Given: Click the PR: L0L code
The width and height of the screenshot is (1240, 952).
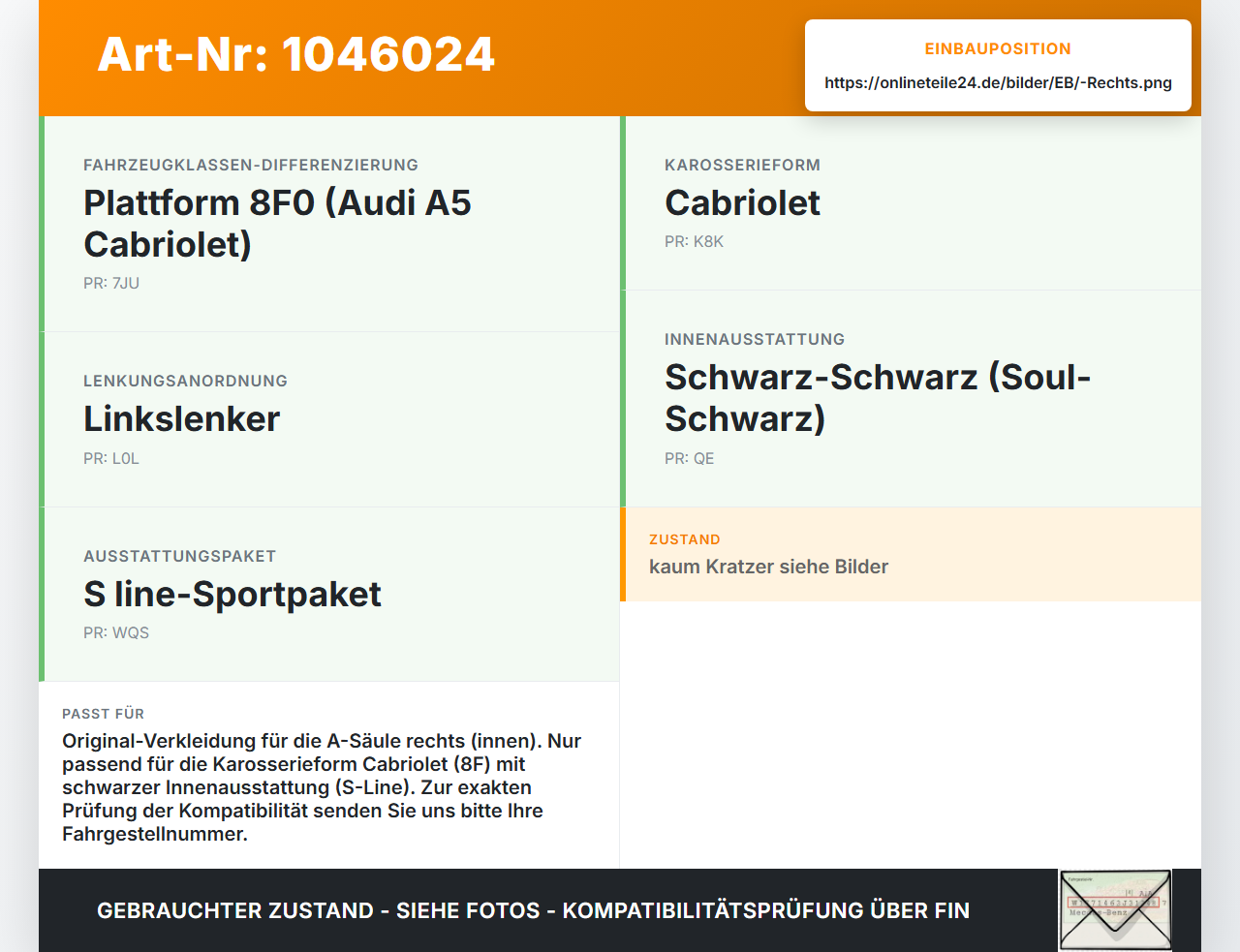Looking at the screenshot, I should [111, 459].
